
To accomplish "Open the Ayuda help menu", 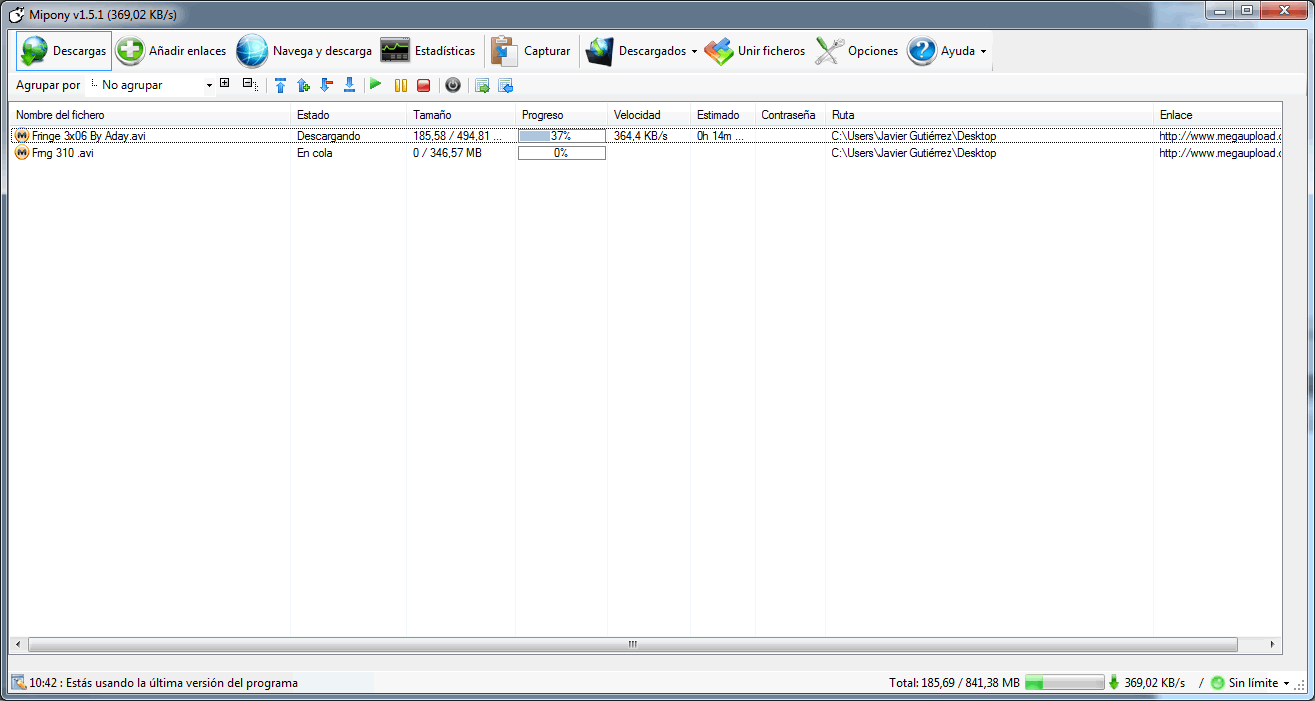I will click(947, 51).
